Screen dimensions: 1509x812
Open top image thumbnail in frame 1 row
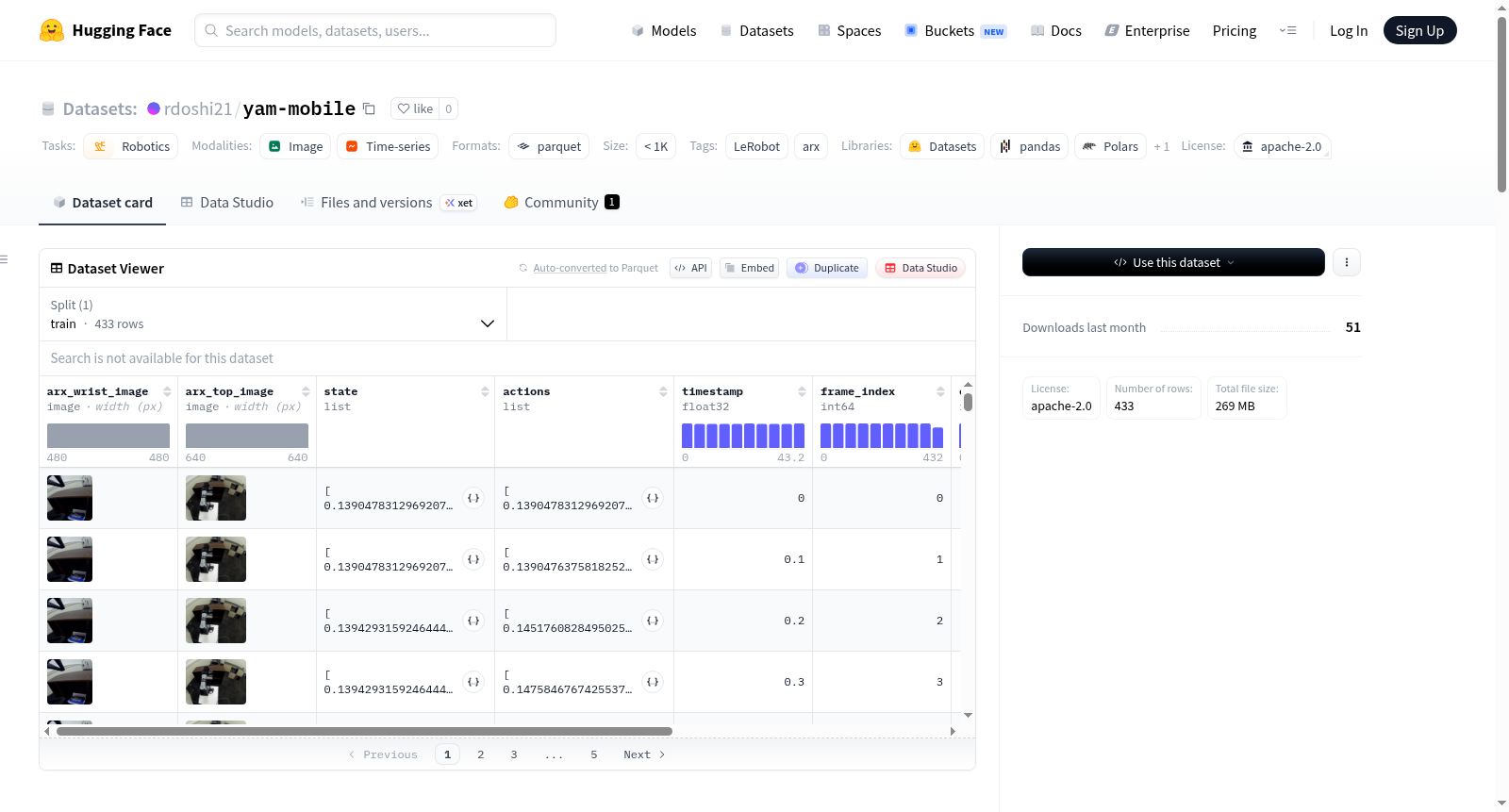pos(216,559)
